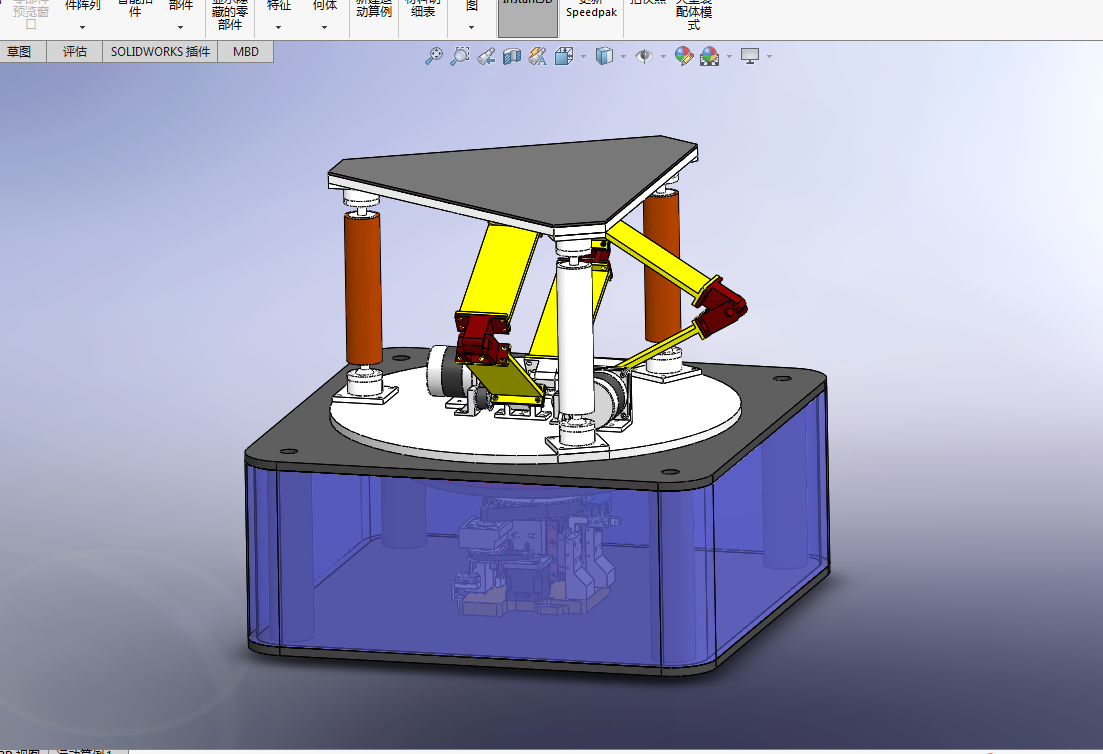Click the Speedpak update command

pyautogui.click(x=592, y=10)
